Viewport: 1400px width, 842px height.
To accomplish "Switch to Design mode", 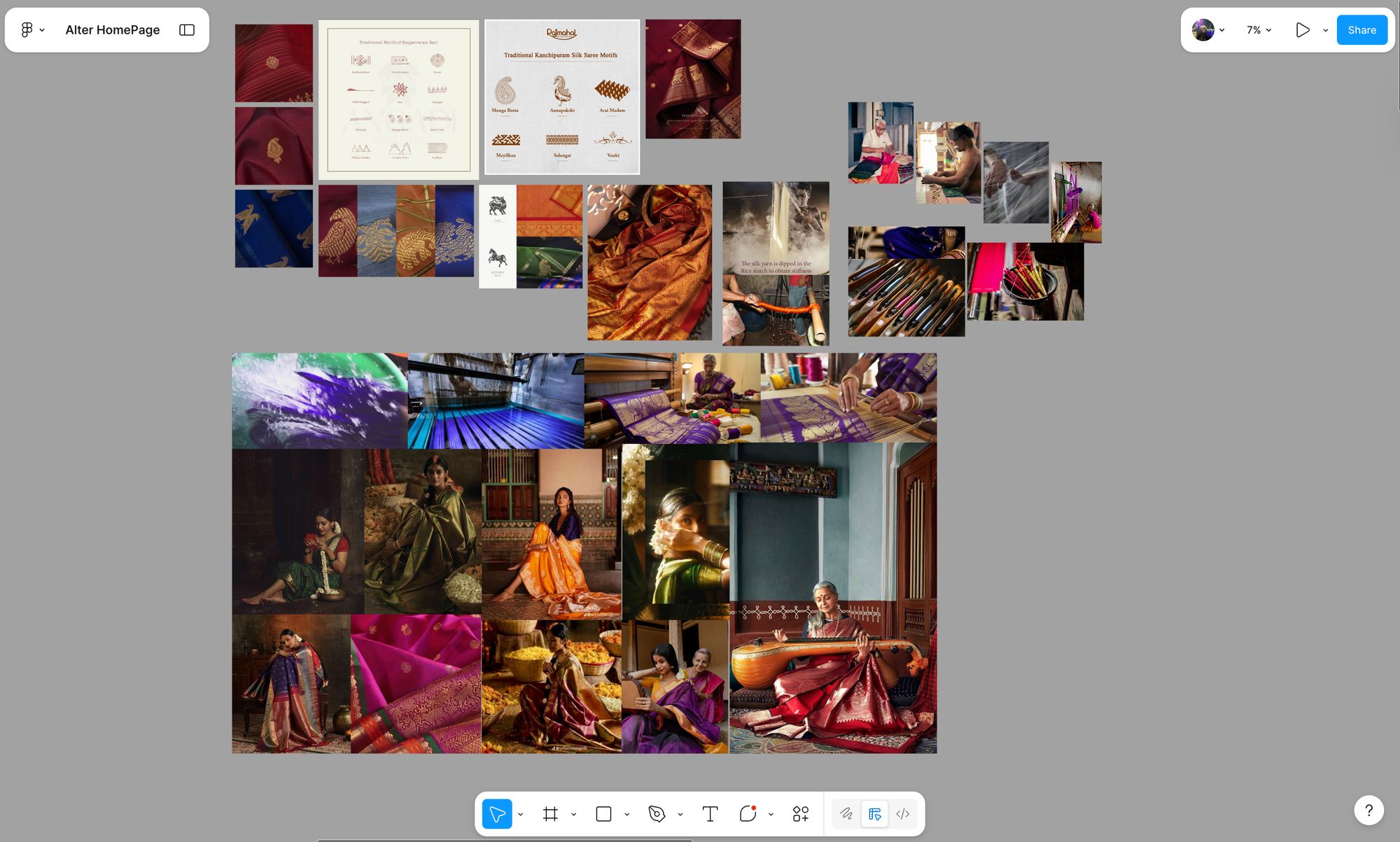I will click(x=874, y=814).
